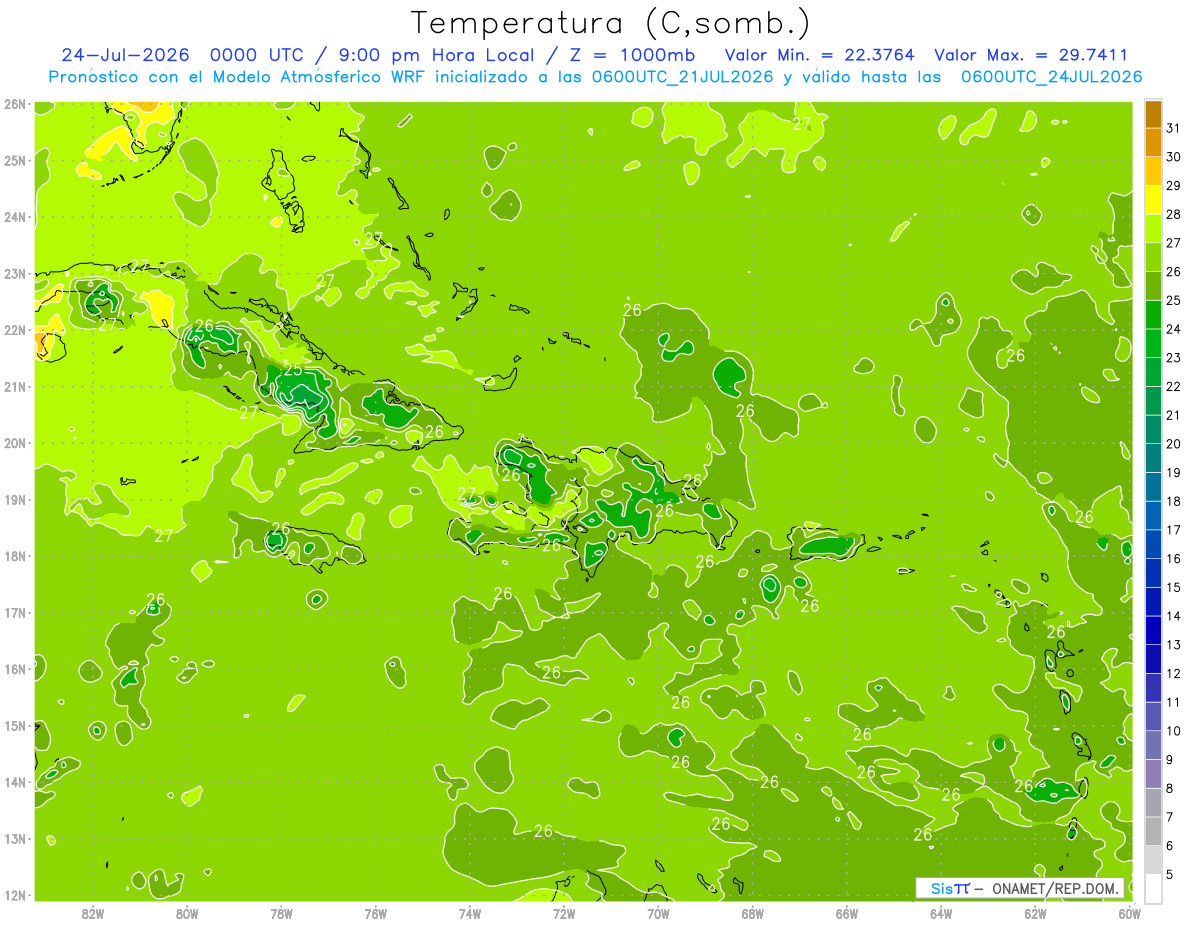Viewport: 1200px width, 927px height.
Task: Click the legend value "22"
Action: coord(1174,387)
